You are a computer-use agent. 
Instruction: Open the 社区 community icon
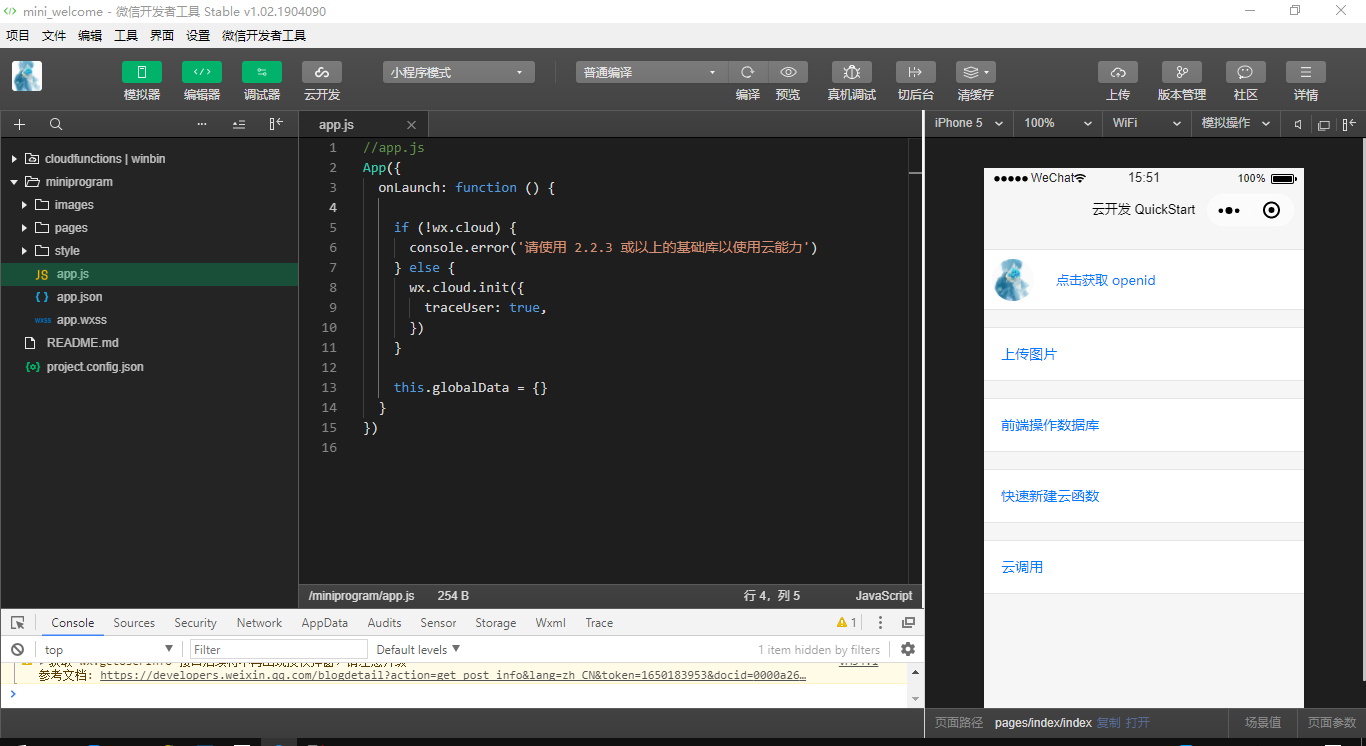click(x=1246, y=72)
